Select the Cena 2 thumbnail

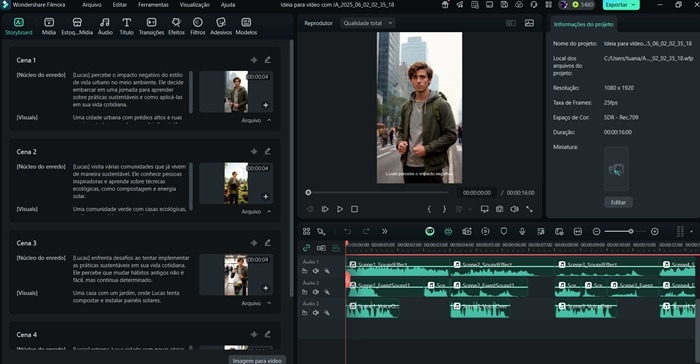(236, 183)
